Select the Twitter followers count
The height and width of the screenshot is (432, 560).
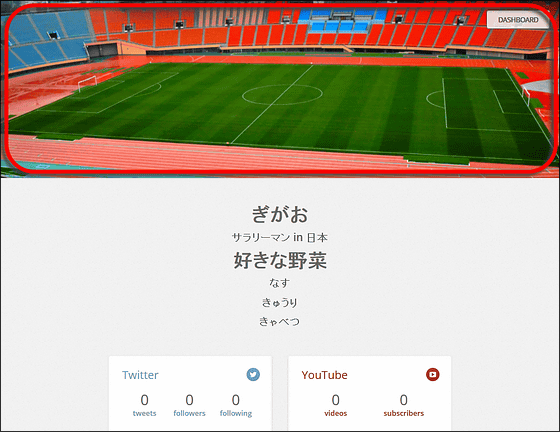(x=189, y=400)
